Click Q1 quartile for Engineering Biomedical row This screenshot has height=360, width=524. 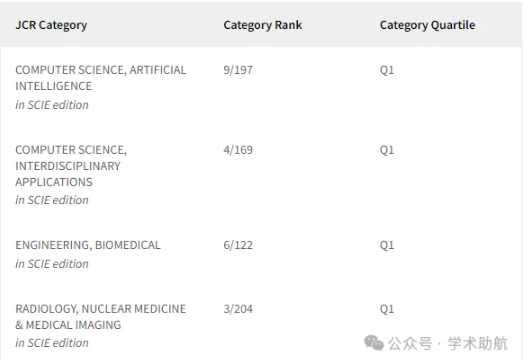pos(387,245)
